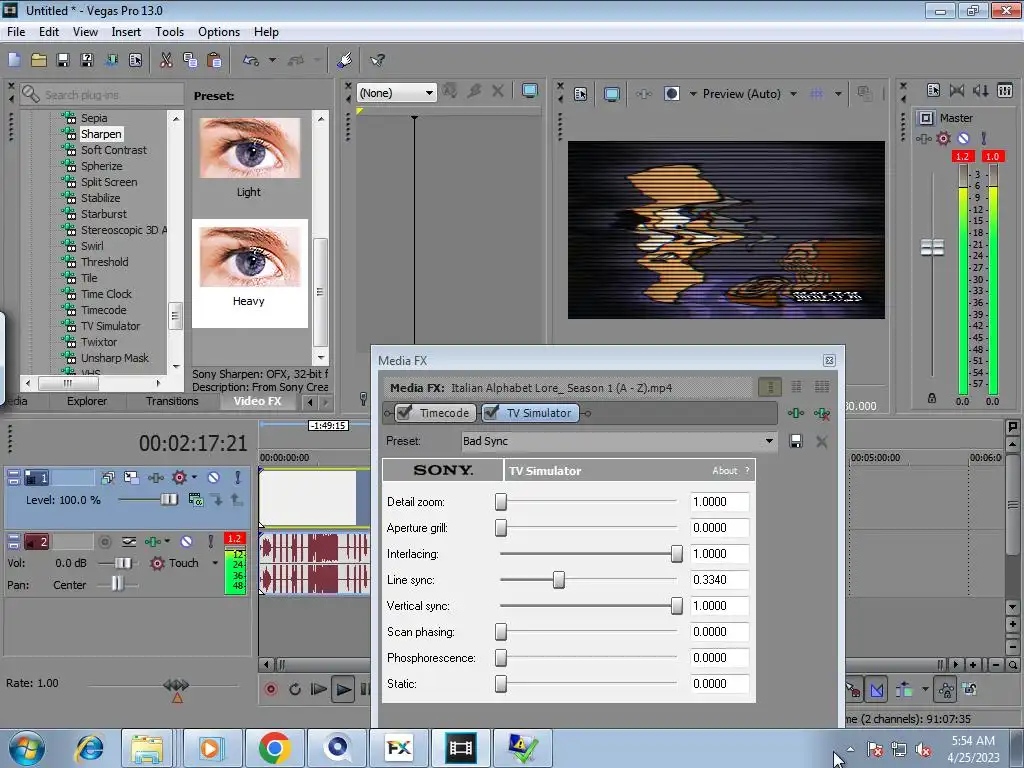
Task: Open track 1 motion icon
Action: pyautogui.click(x=131, y=477)
